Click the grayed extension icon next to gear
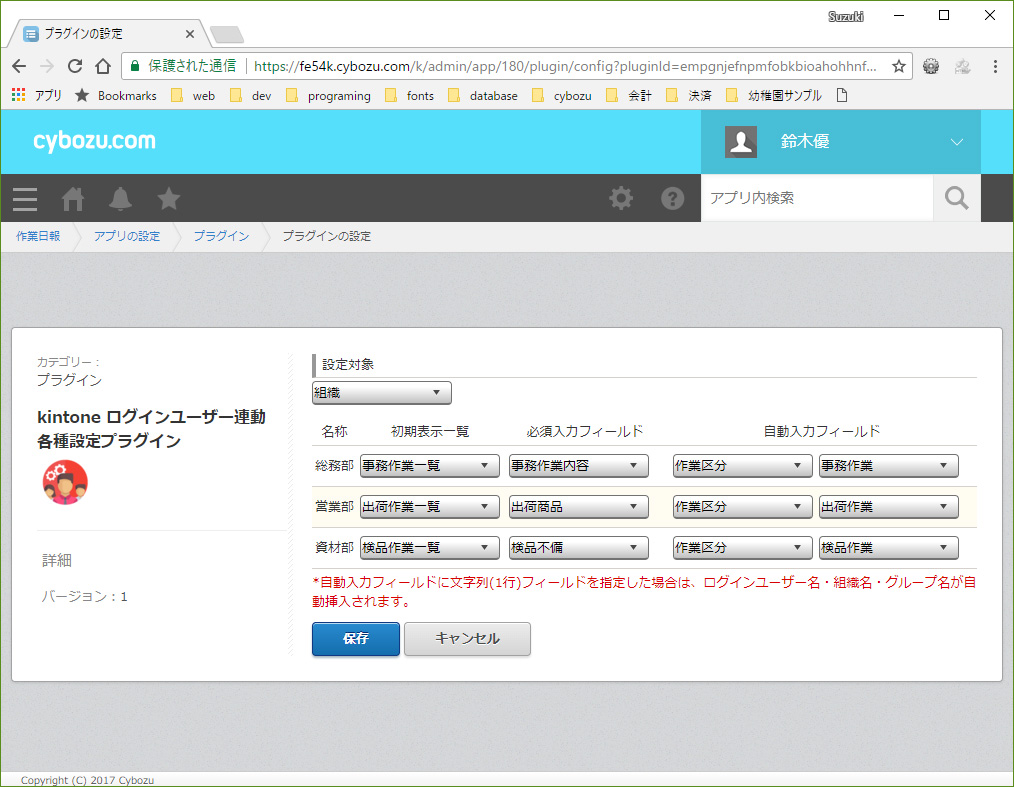 pos(962,66)
